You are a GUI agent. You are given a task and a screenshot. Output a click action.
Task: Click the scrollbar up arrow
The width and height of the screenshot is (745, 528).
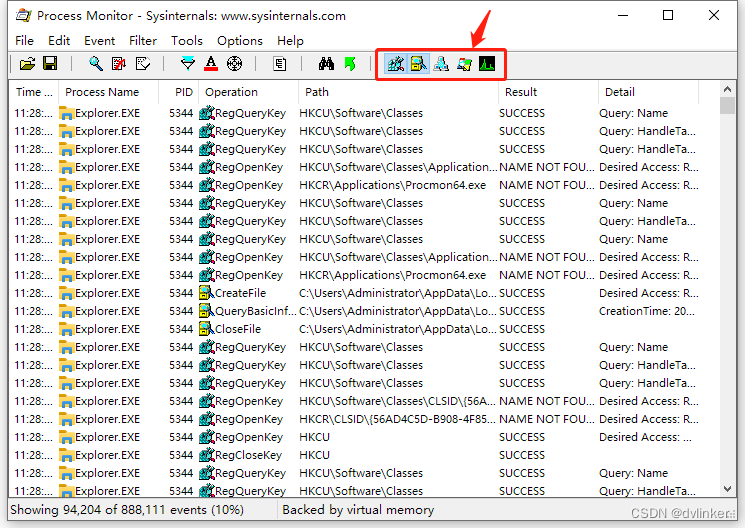727,89
